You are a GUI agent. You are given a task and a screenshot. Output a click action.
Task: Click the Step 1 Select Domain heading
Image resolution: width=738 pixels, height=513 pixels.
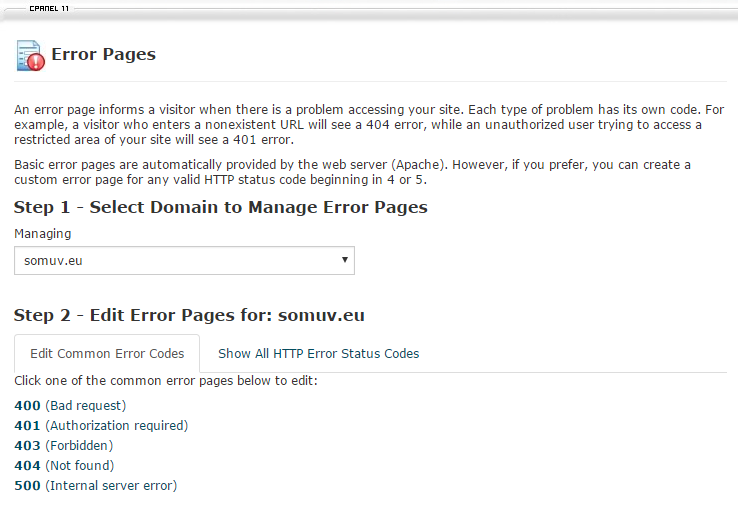click(221, 208)
